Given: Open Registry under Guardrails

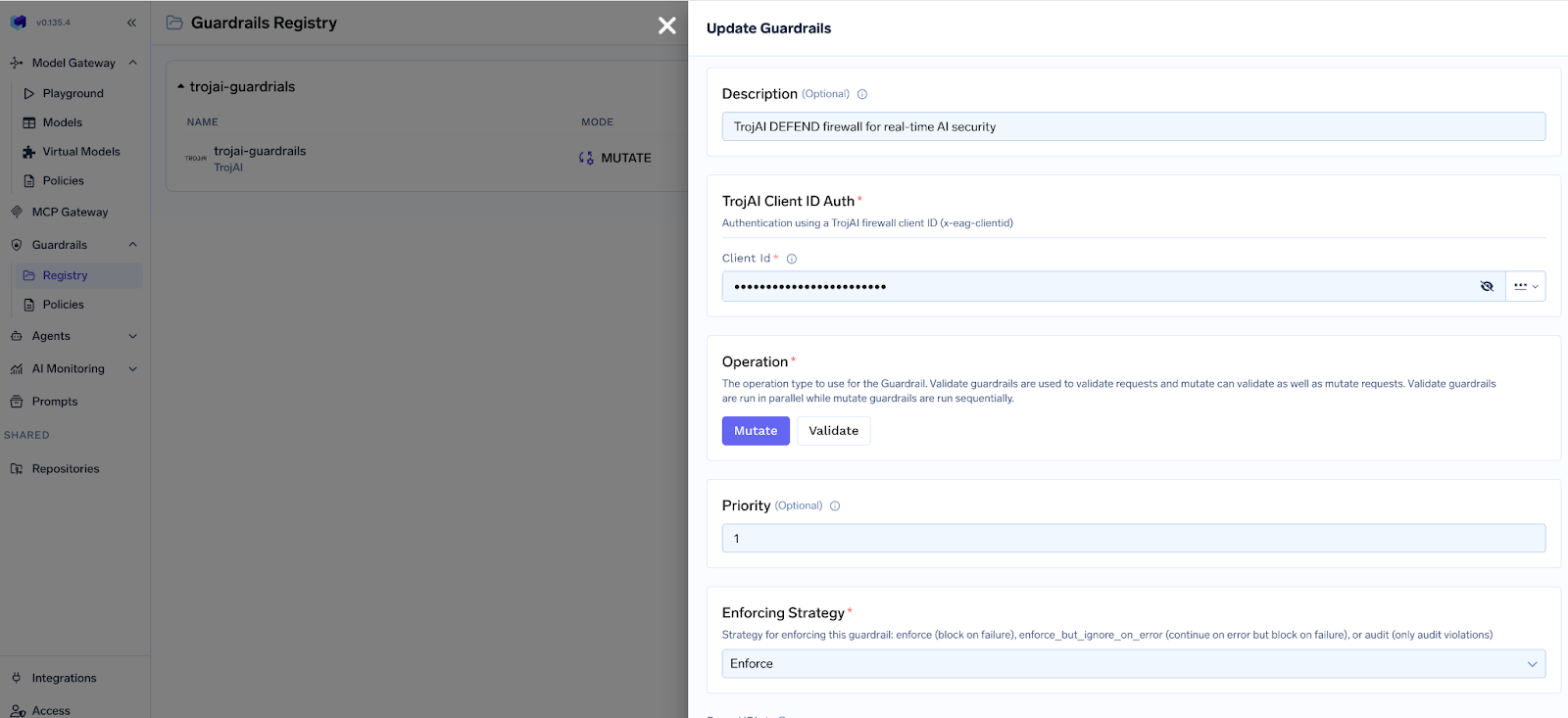Looking at the screenshot, I should (x=77, y=275).
